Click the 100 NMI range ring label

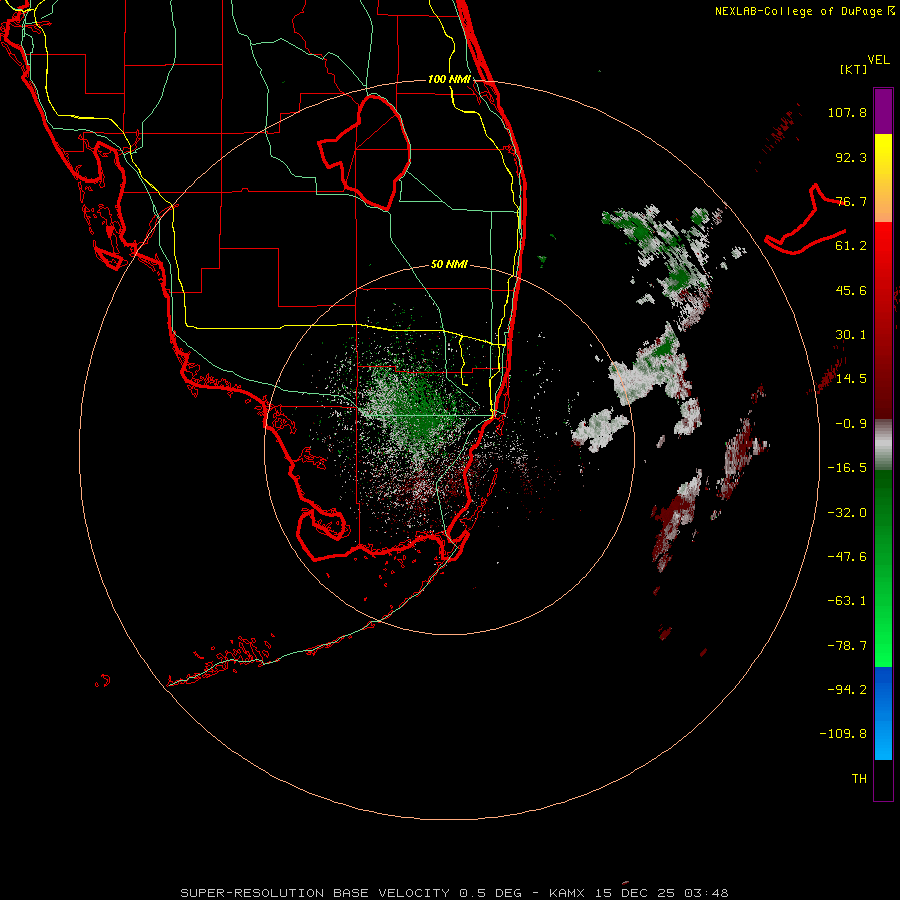tap(449, 79)
